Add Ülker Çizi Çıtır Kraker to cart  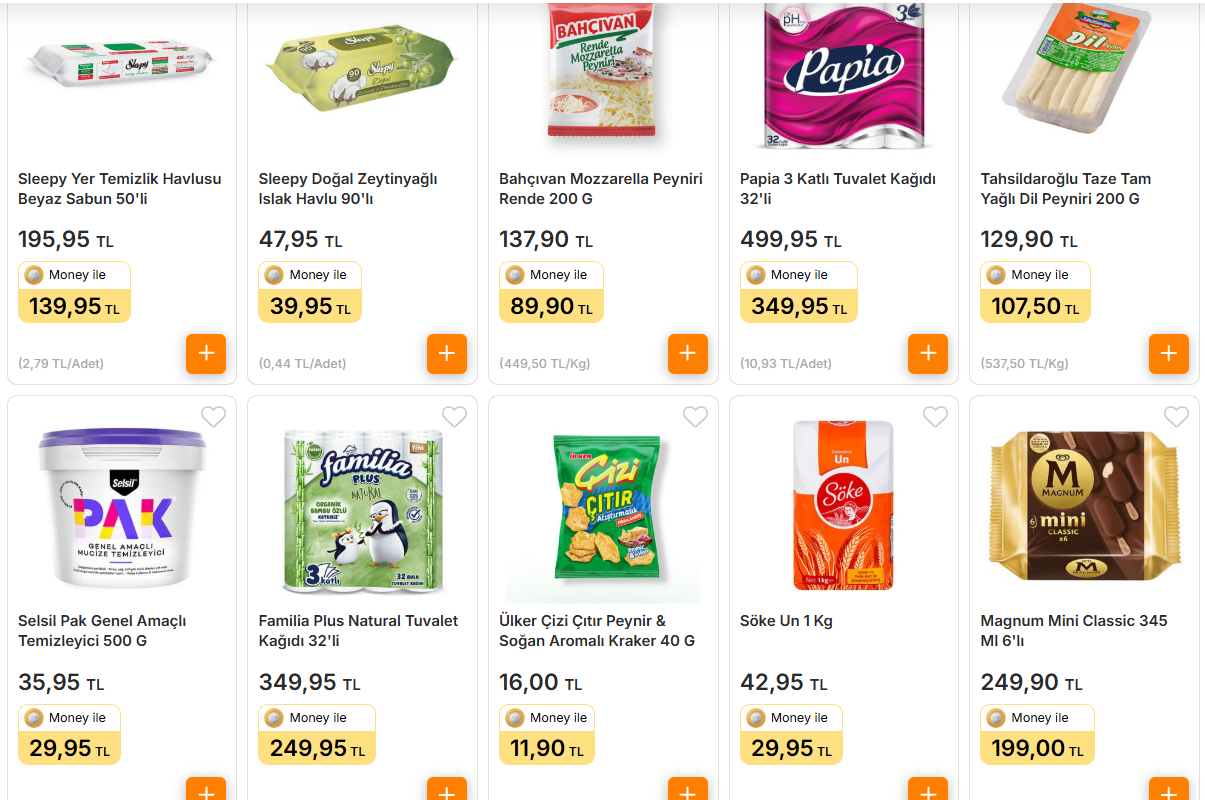[x=687, y=791]
